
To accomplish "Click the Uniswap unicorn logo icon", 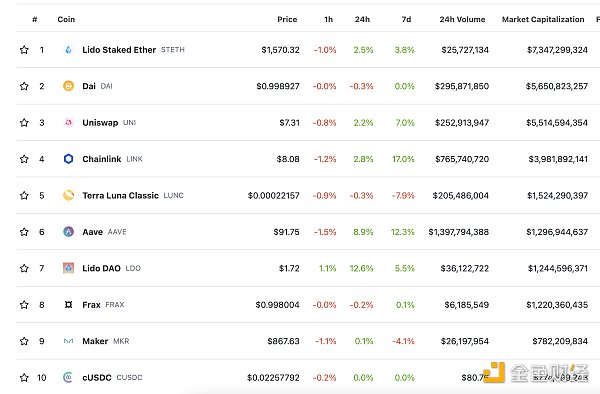I will point(68,122).
